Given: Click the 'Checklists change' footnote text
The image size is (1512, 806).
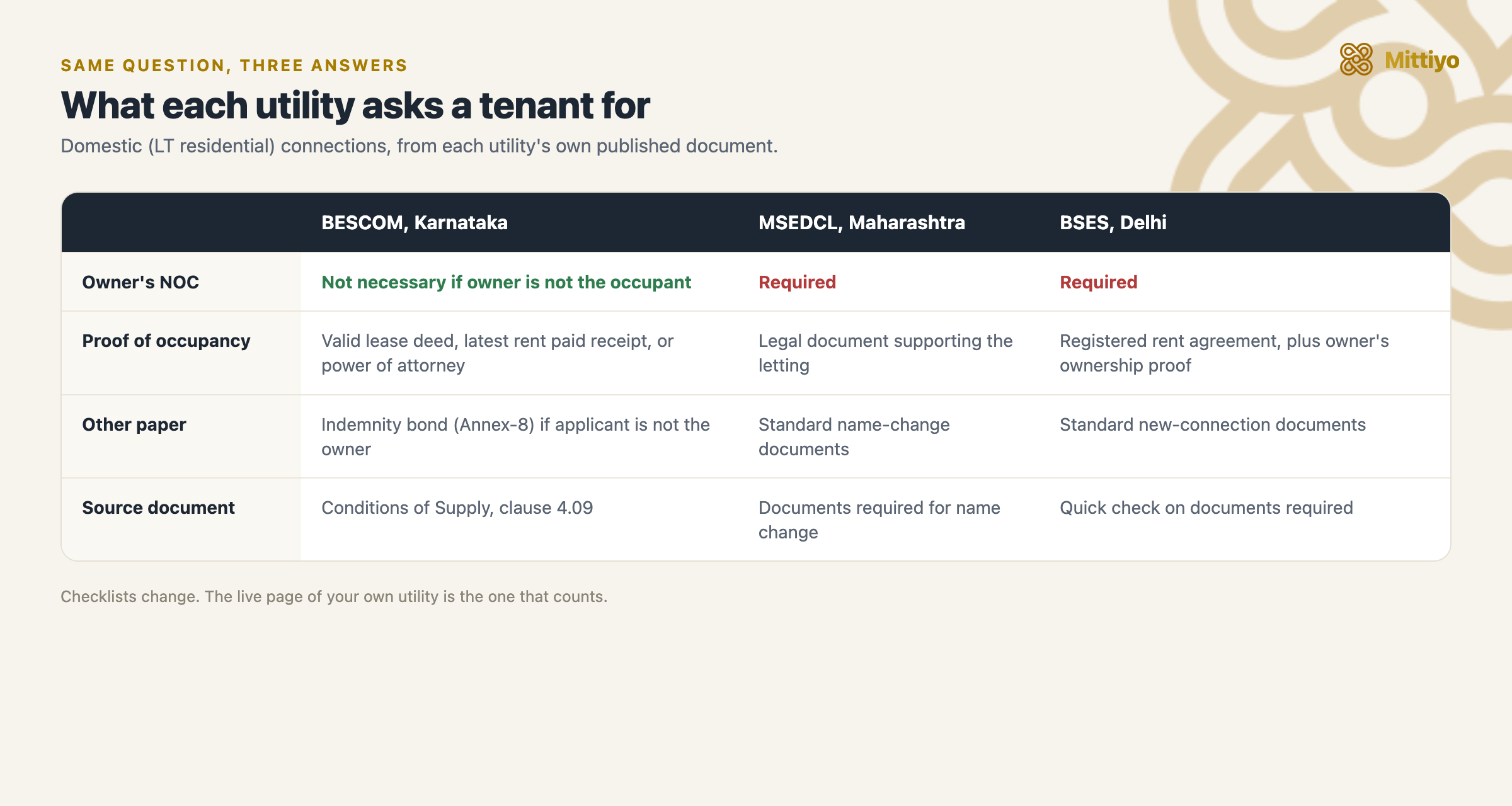Looking at the screenshot, I should tap(334, 596).
